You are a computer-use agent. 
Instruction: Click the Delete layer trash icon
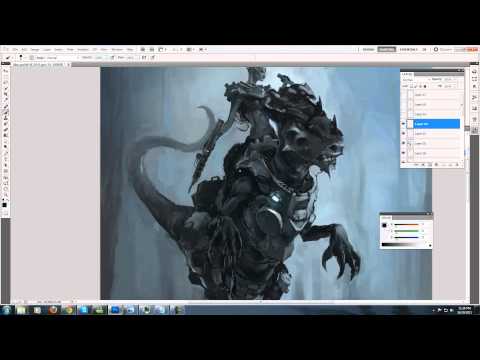[x=457, y=165]
